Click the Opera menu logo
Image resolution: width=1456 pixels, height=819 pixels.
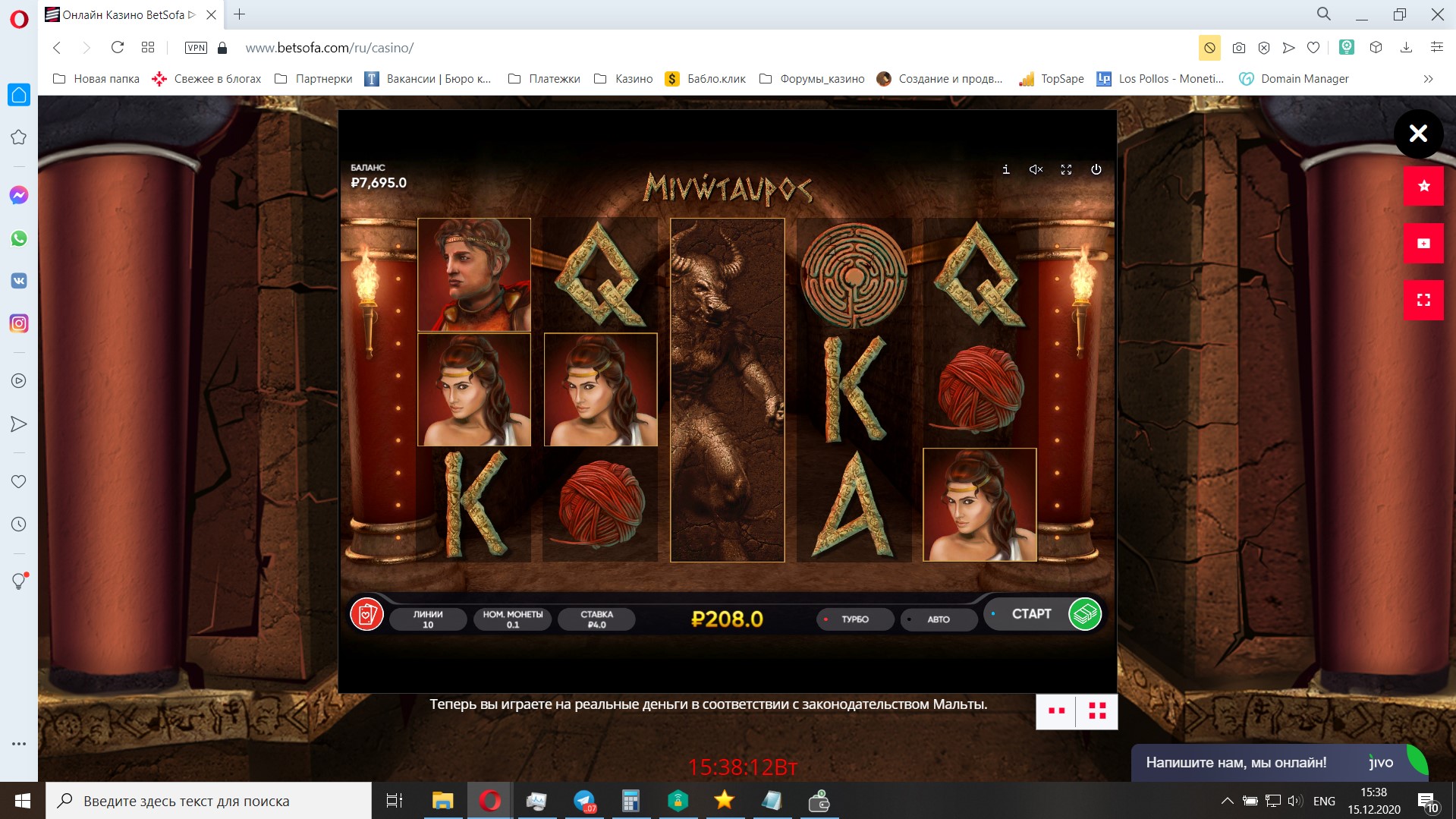(x=19, y=18)
